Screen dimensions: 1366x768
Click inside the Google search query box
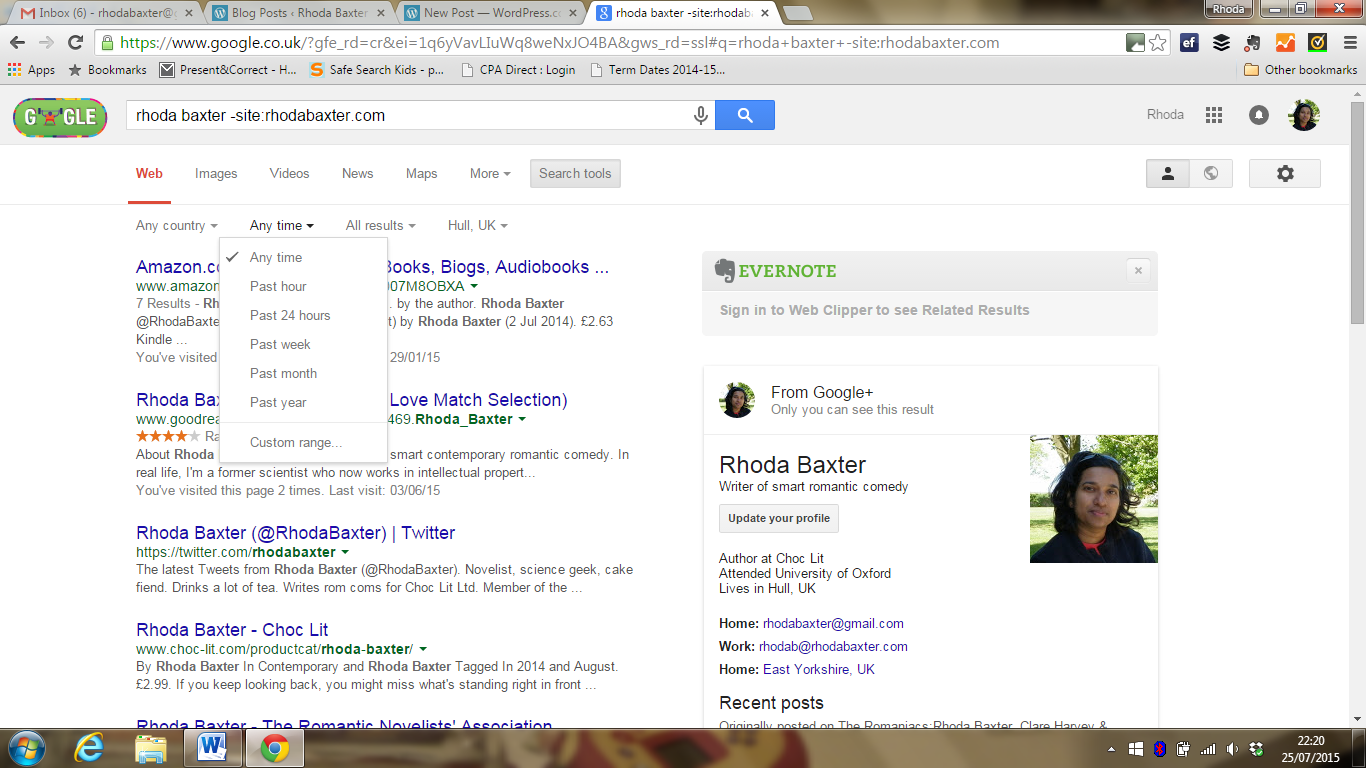pos(410,115)
